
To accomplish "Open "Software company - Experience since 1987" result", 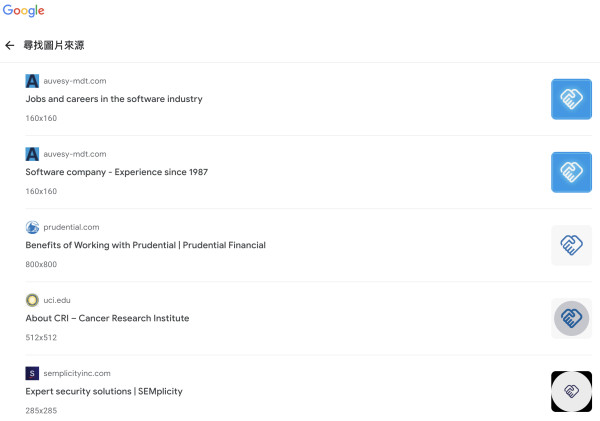I will pos(116,172).
